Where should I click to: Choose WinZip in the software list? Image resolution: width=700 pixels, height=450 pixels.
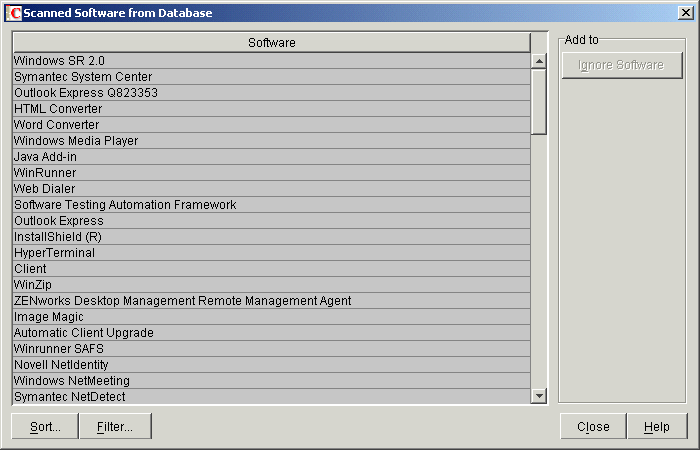tap(272, 285)
